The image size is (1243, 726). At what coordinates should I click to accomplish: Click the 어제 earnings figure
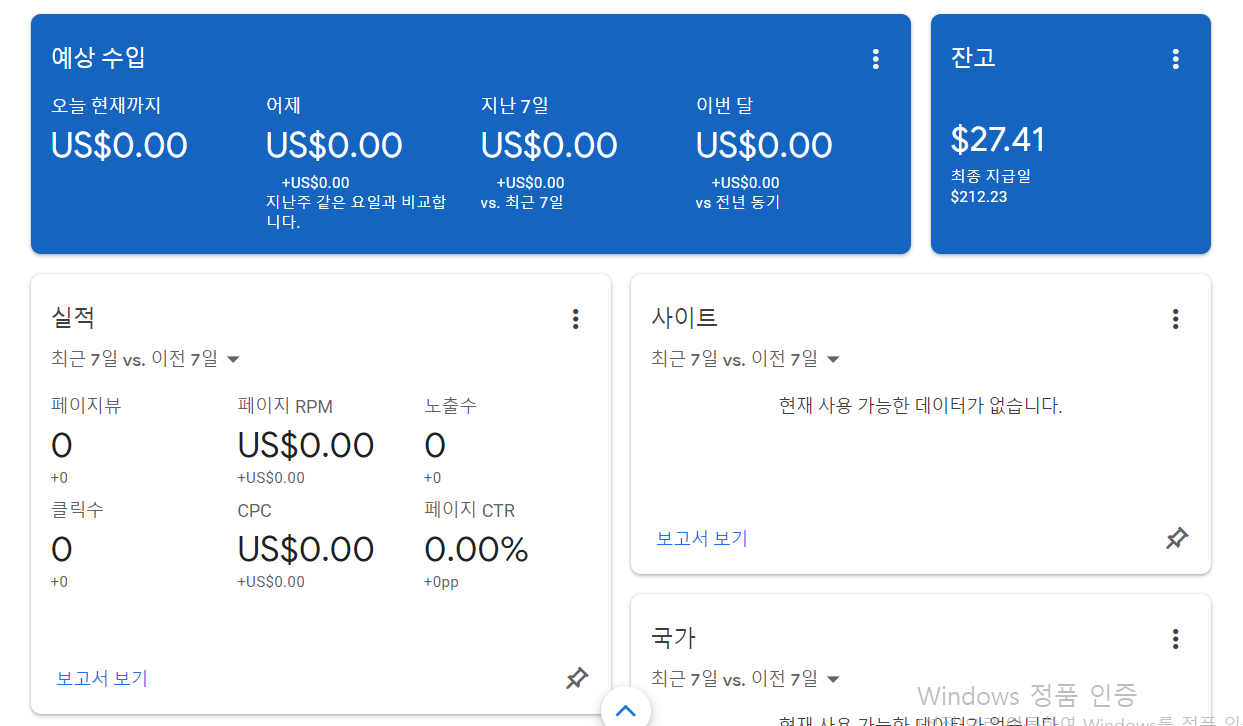[x=334, y=144]
